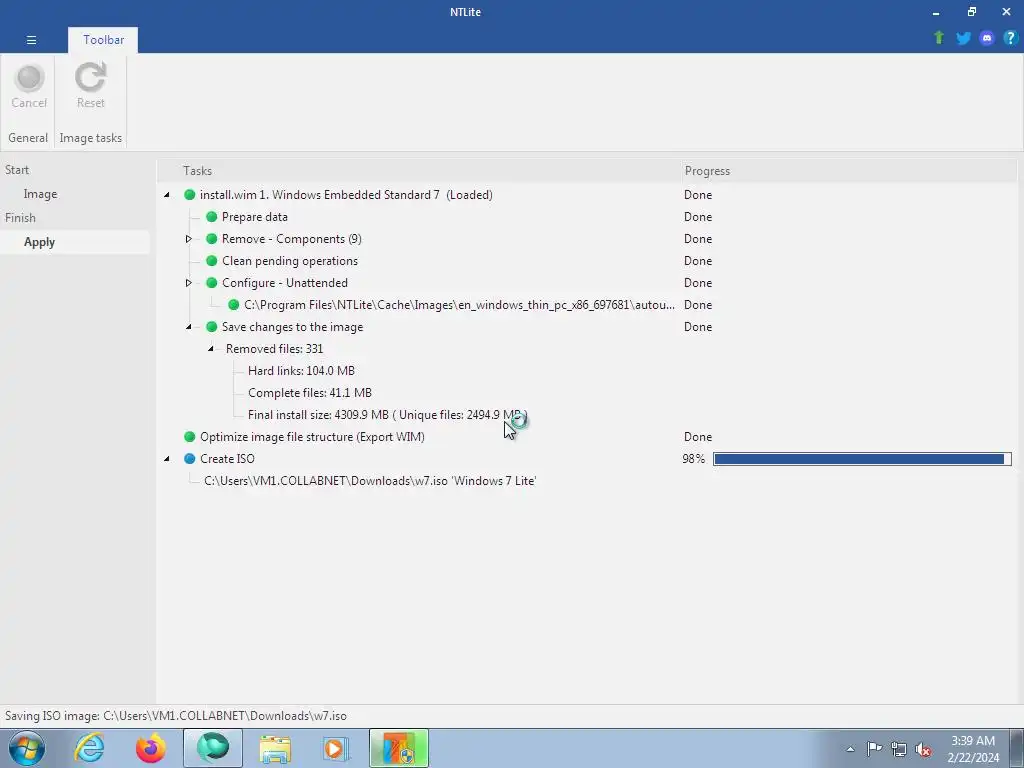Click the 98% progress value
The height and width of the screenshot is (768, 1024).
tap(694, 459)
